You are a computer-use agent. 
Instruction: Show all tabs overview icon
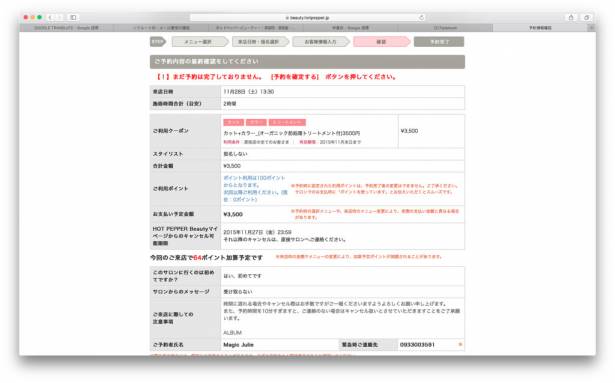586,17
